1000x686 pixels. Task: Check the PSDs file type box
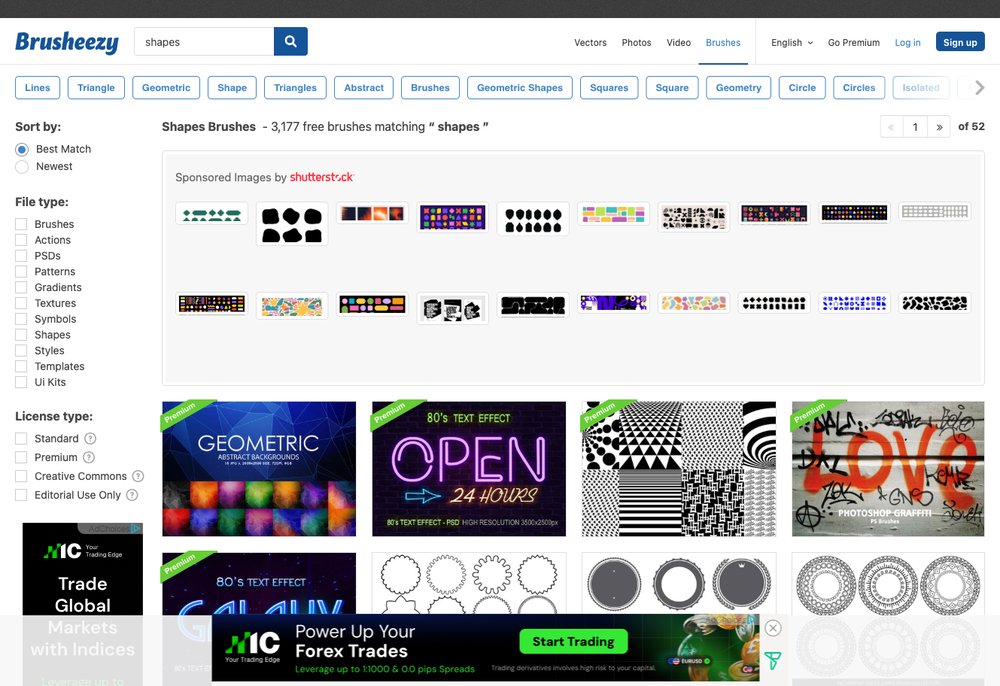(x=21, y=256)
